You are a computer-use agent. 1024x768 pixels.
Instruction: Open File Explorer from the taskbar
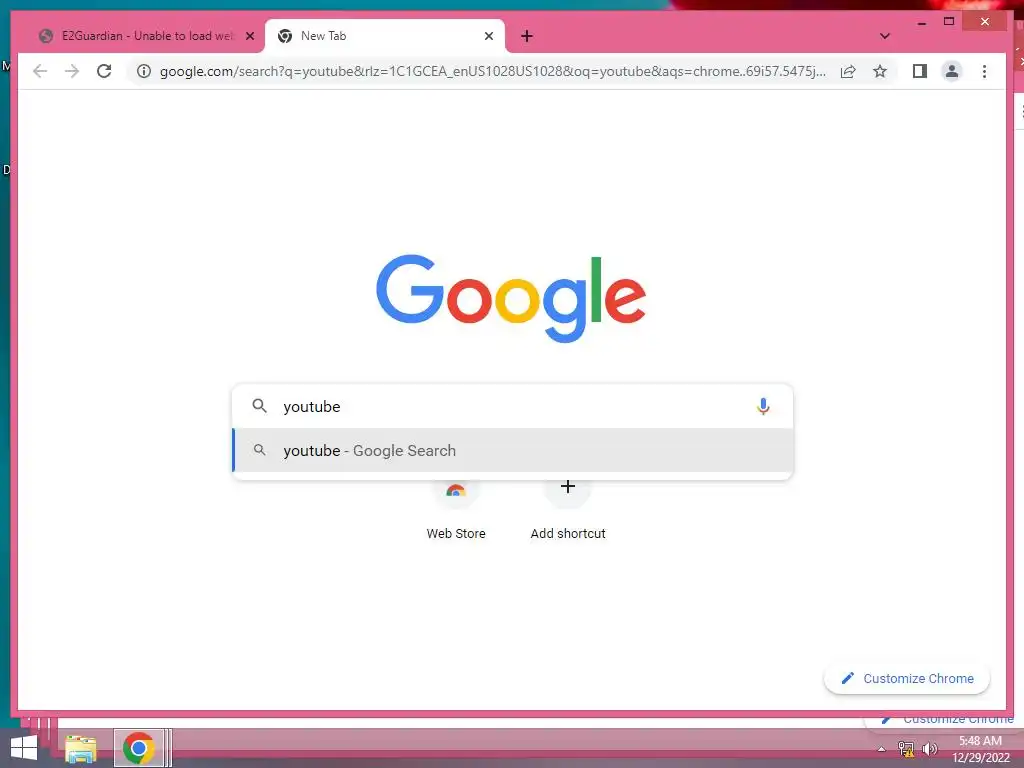[80, 748]
